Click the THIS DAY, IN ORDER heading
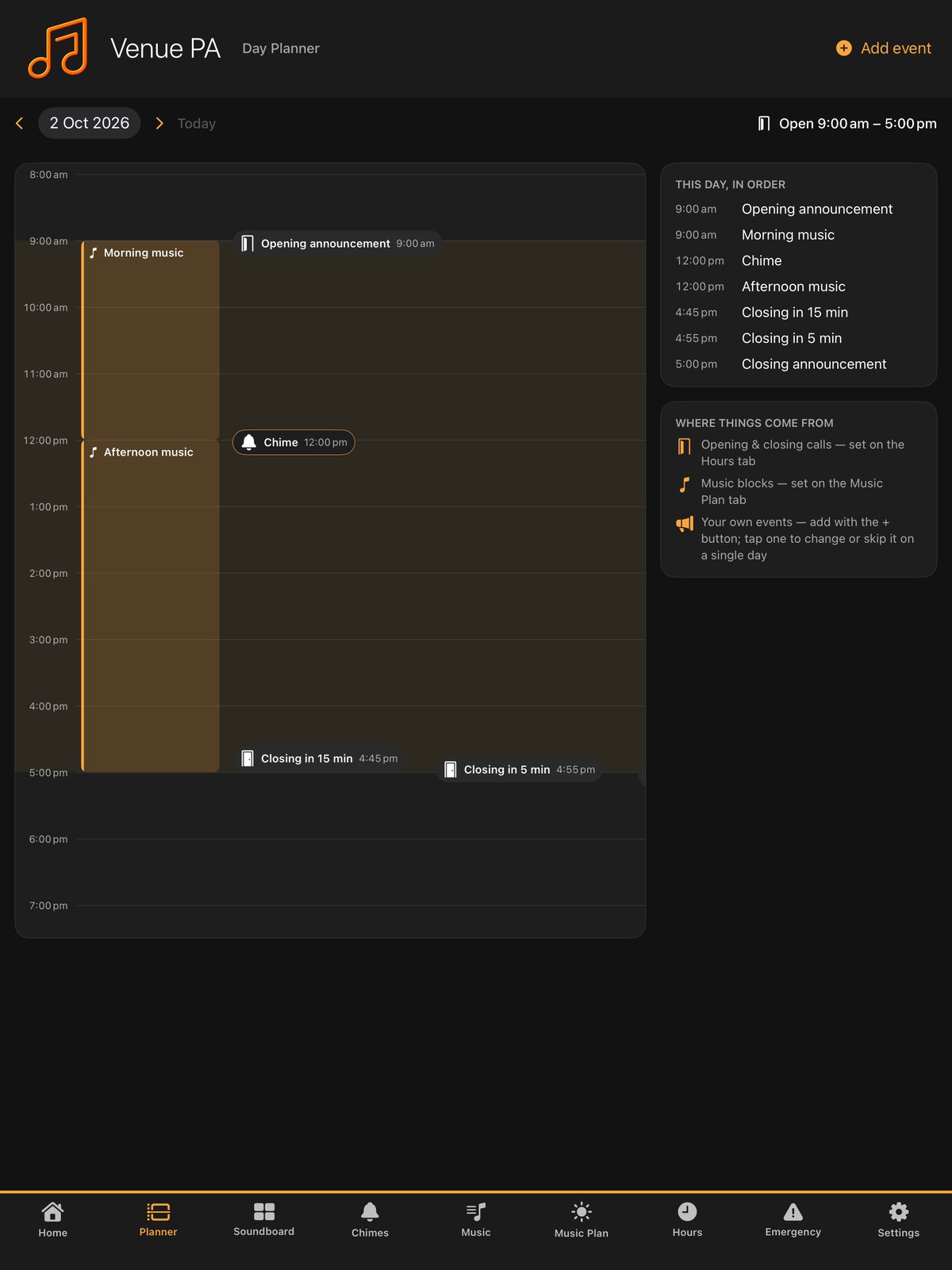 tap(731, 184)
